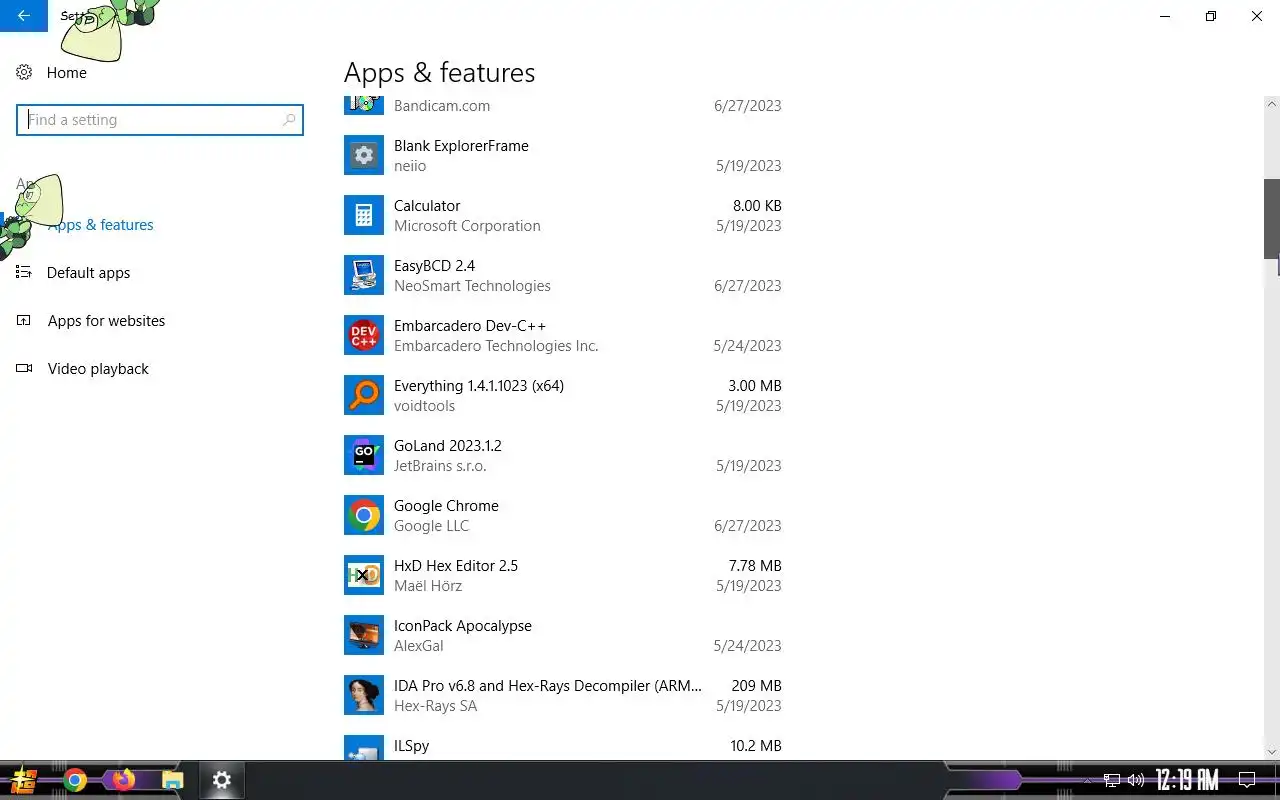Click the network tray icon
The image size is (1280, 800).
click(x=1111, y=780)
